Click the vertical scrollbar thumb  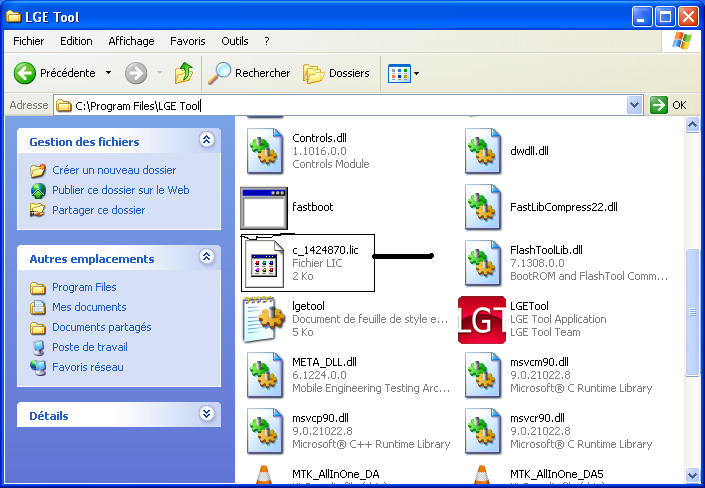(x=692, y=312)
